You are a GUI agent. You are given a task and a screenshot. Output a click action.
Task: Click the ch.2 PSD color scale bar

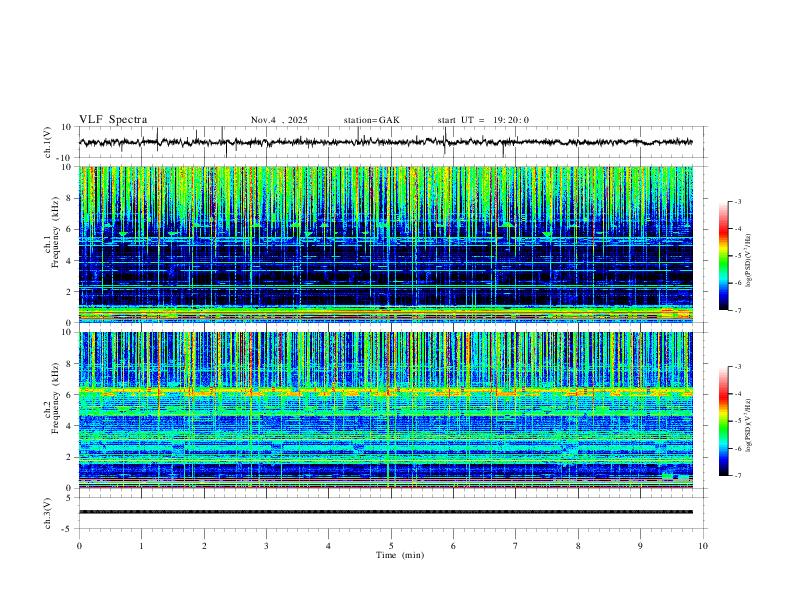coord(723,421)
